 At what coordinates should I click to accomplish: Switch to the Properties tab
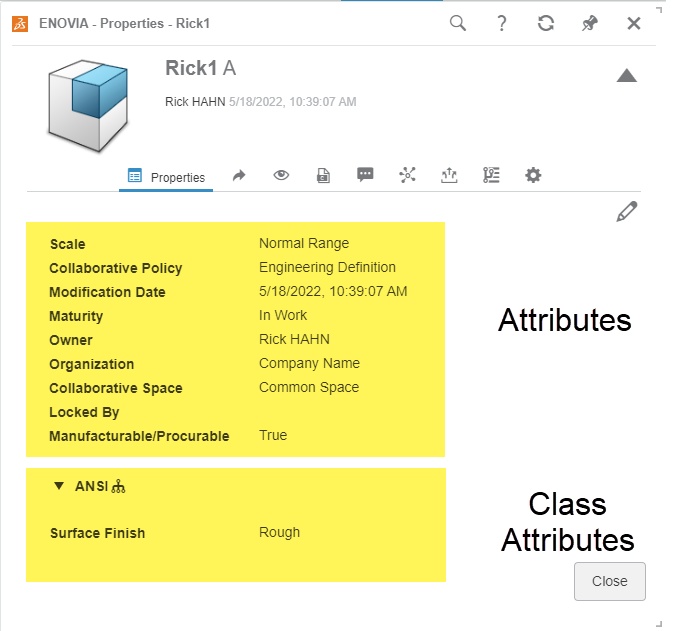(166, 177)
